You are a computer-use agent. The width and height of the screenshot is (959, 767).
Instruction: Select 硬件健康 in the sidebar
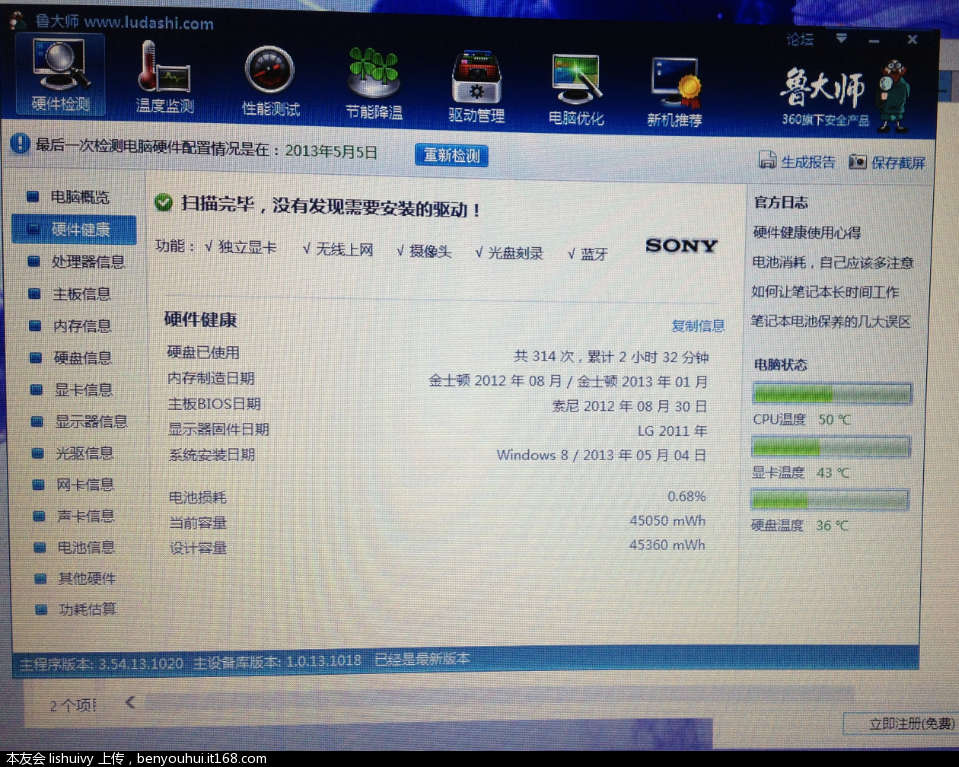73,229
